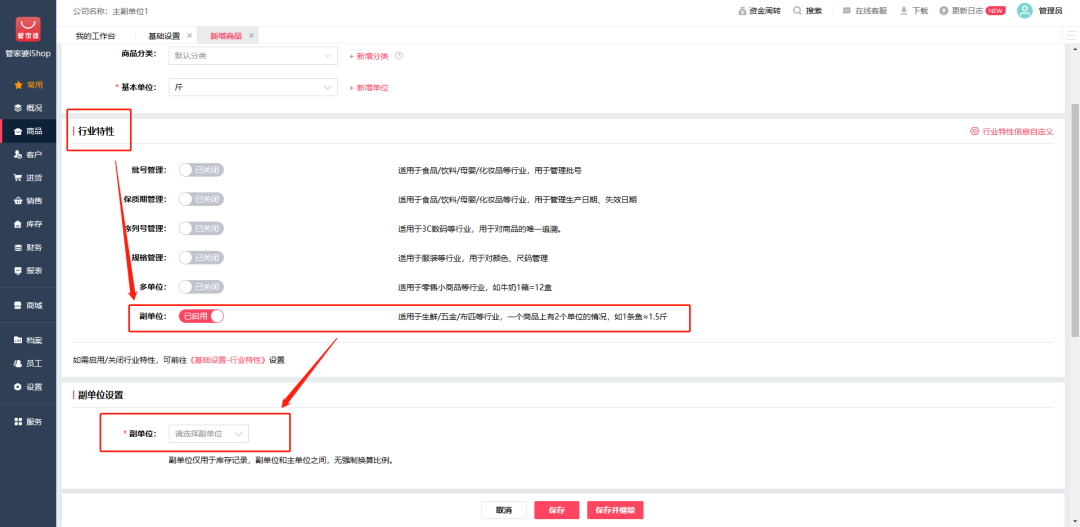Viewport: 1080px width, 527px height.
Task: Toggle the 规格管理 switch
Action: pyautogui.click(x=201, y=258)
